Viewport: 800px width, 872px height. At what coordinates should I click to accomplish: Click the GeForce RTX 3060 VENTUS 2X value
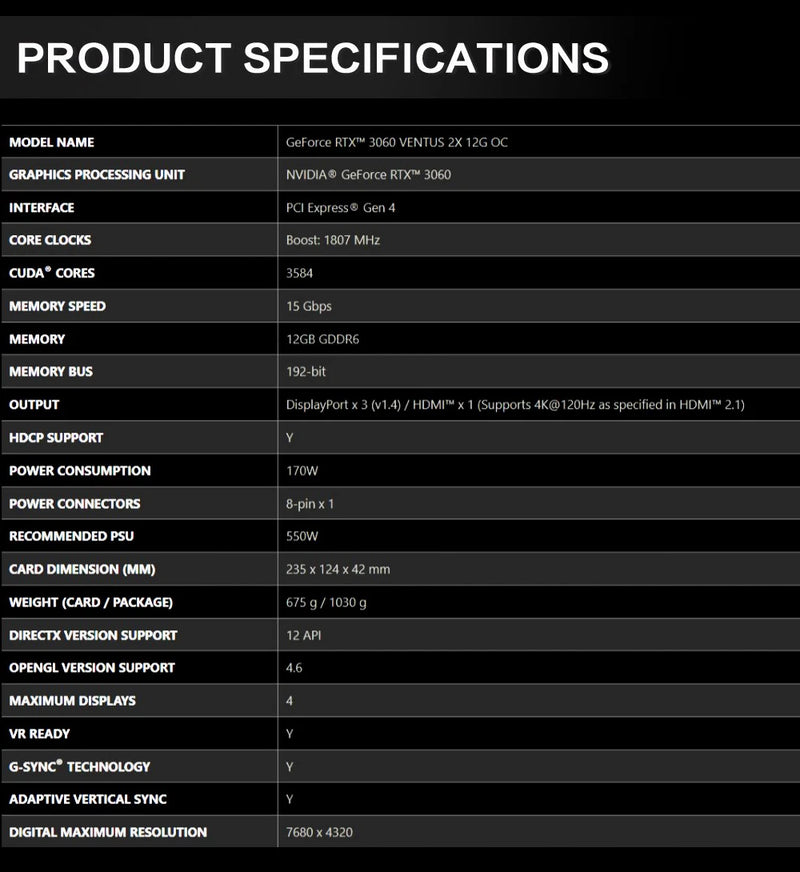pos(397,142)
